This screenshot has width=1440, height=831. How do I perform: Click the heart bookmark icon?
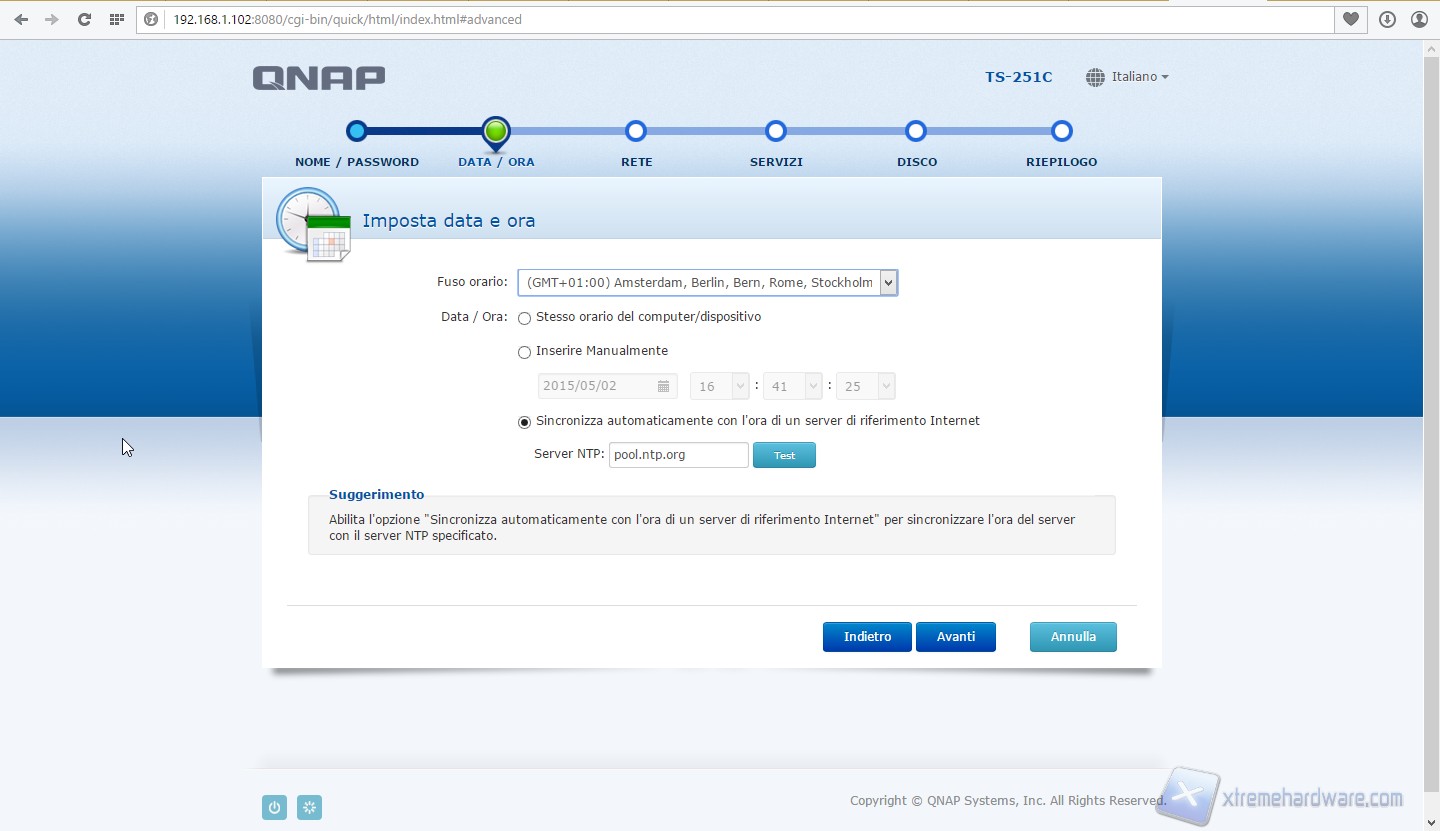(x=1351, y=19)
